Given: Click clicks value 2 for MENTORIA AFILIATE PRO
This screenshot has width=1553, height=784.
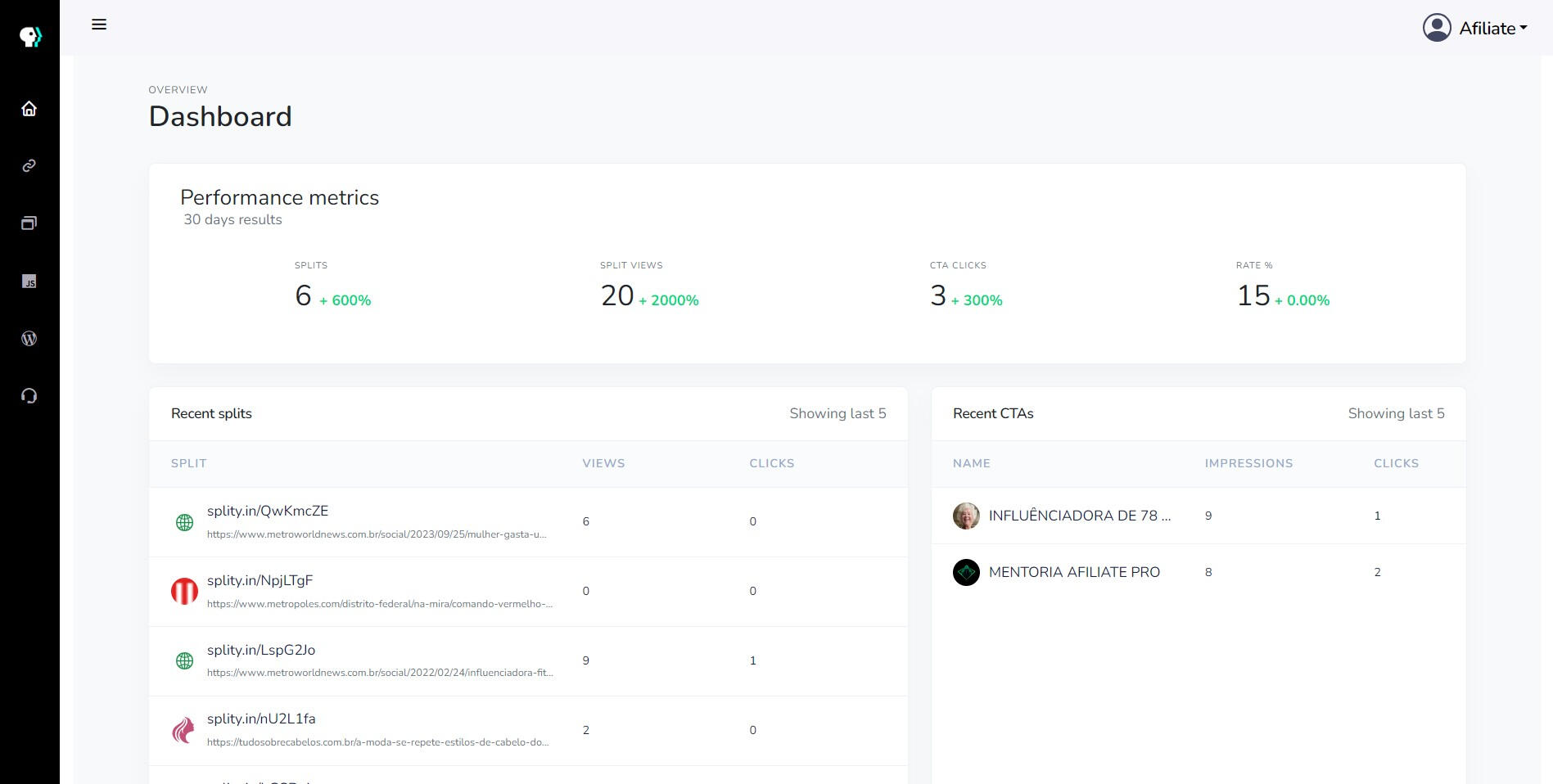Looking at the screenshot, I should point(1378,572).
